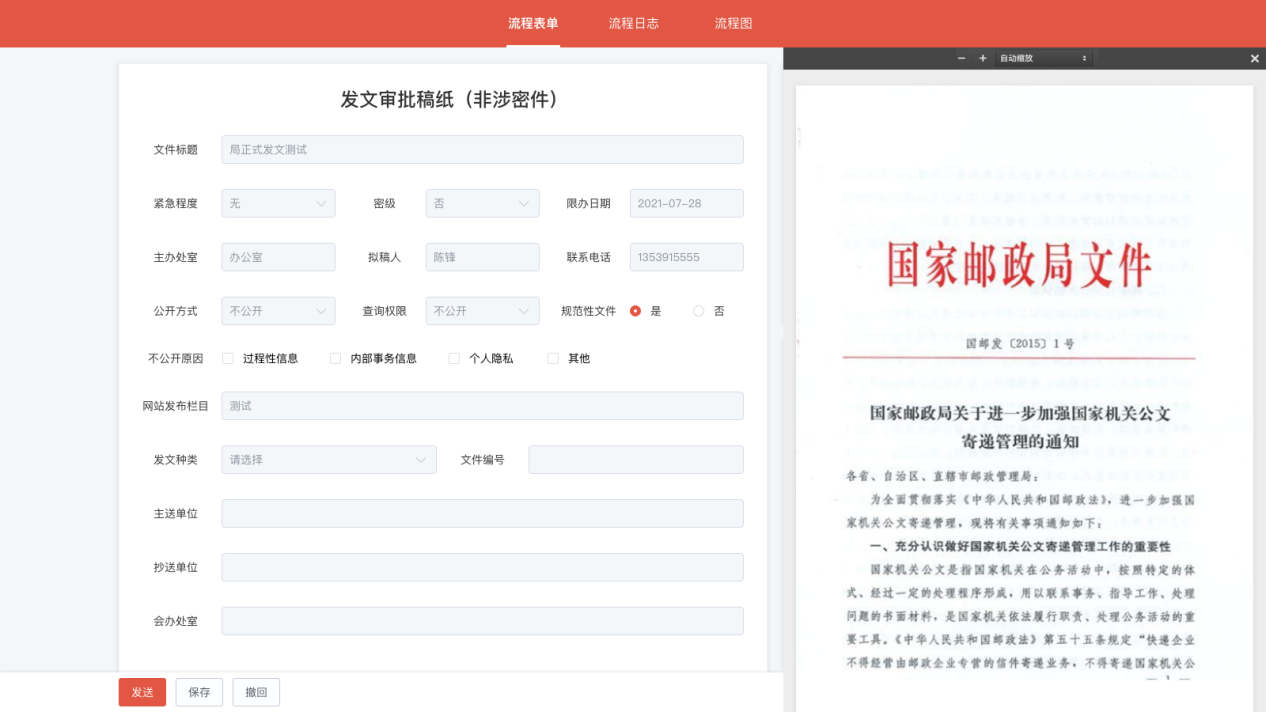Viewport: 1266px width, 712px height.
Task: Close the document preview panel
Action: coord(1254,59)
